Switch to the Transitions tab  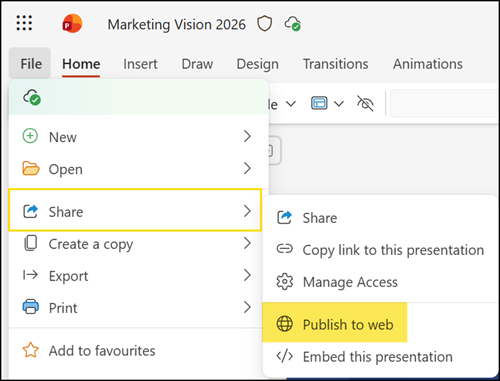[x=336, y=64]
